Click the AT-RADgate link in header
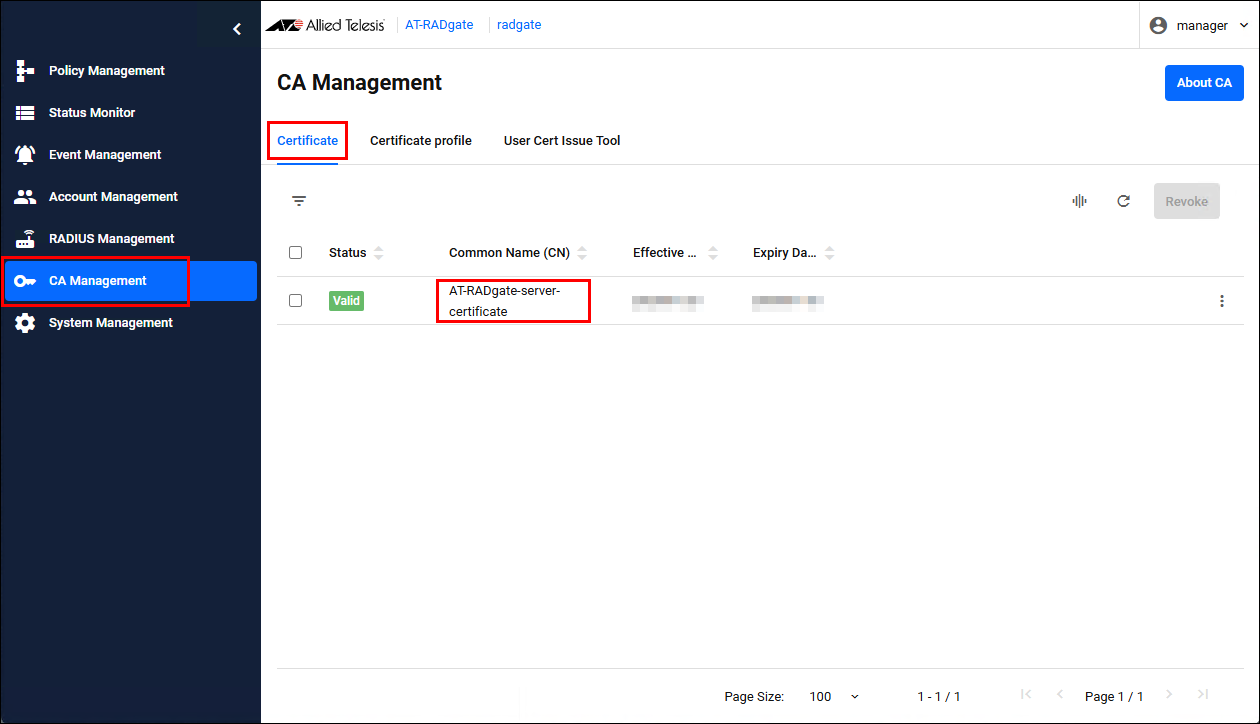1260x724 pixels. (x=439, y=25)
